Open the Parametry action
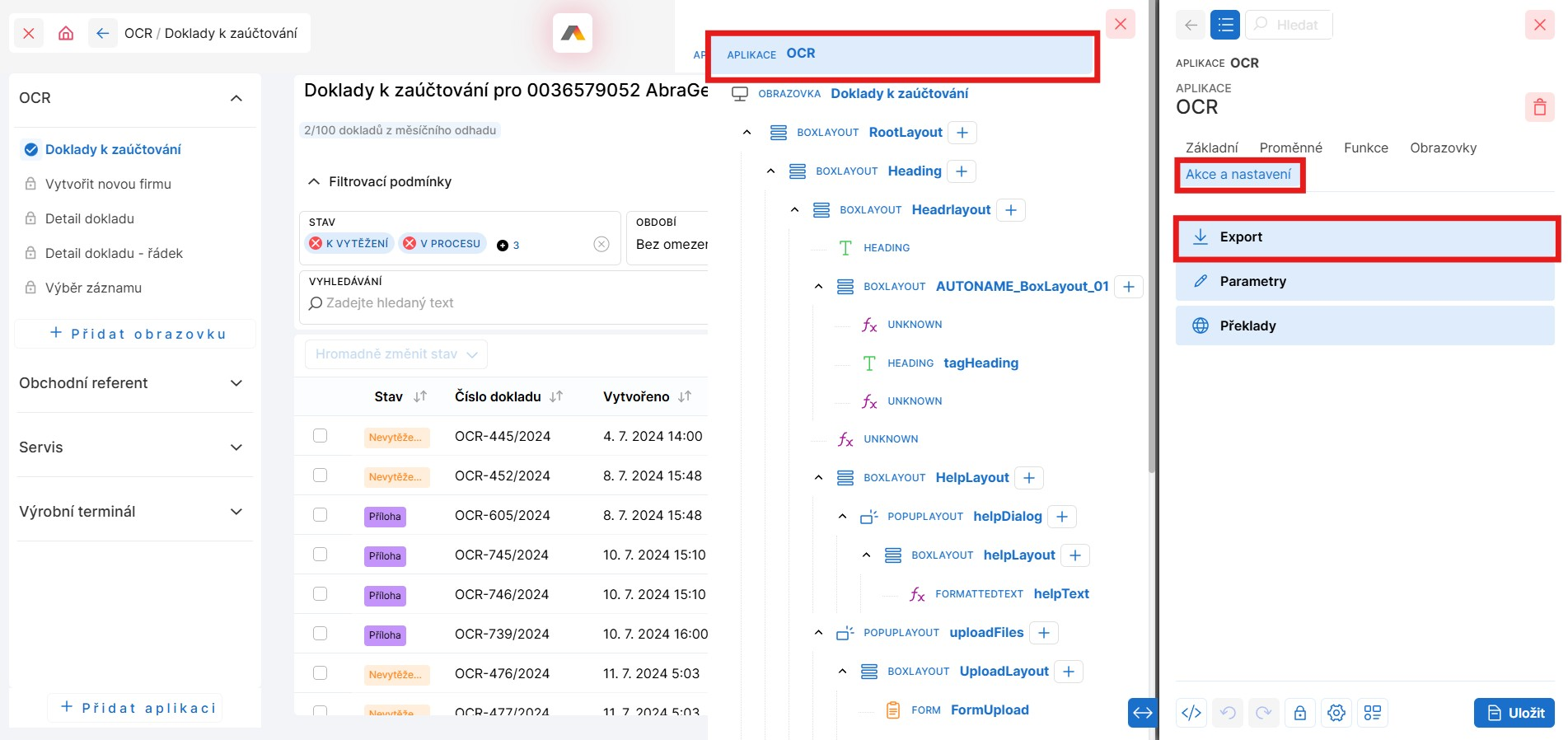This screenshot has height=740, width=1568. (x=1365, y=282)
